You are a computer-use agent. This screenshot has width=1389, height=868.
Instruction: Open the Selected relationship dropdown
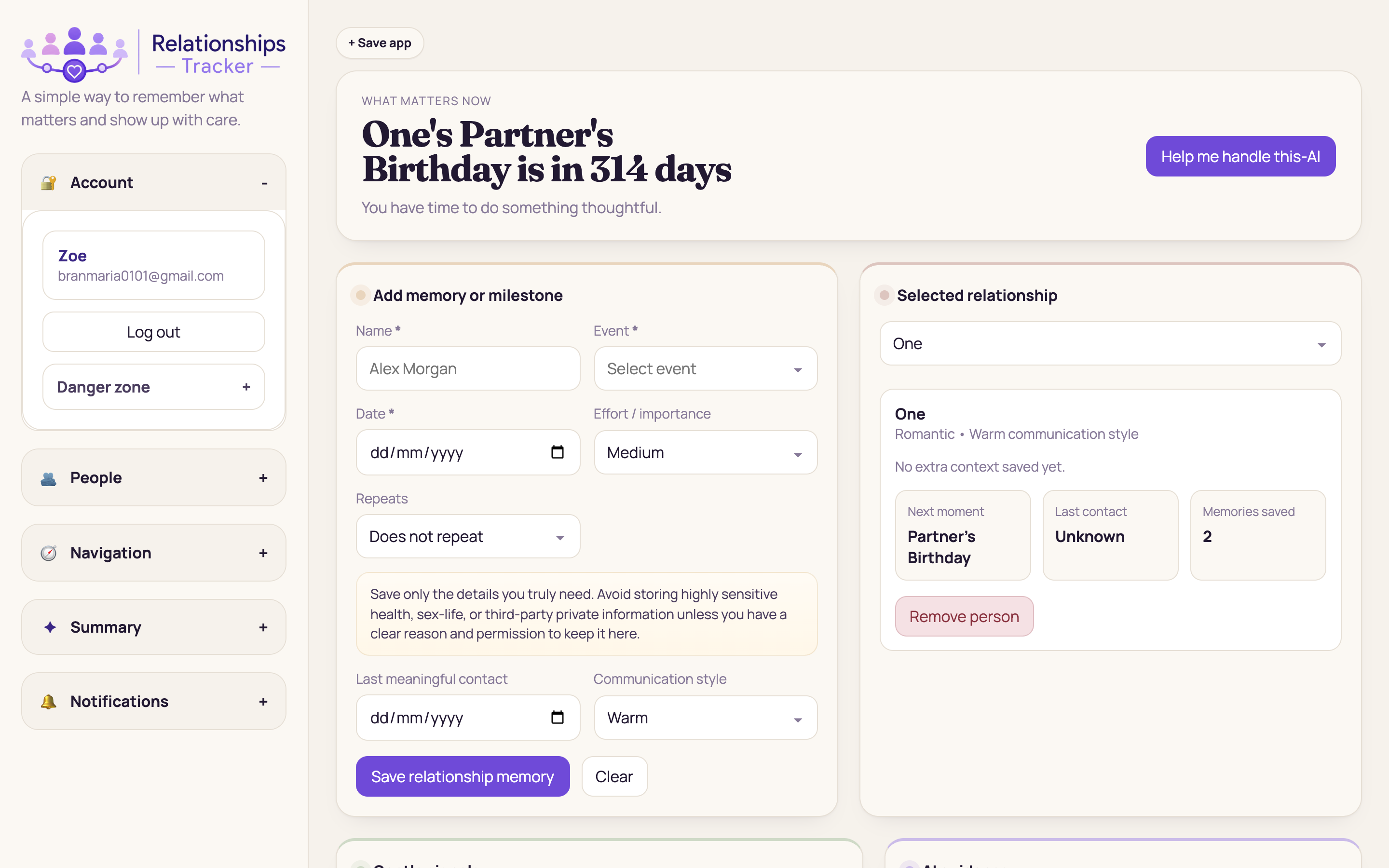coord(1110,343)
